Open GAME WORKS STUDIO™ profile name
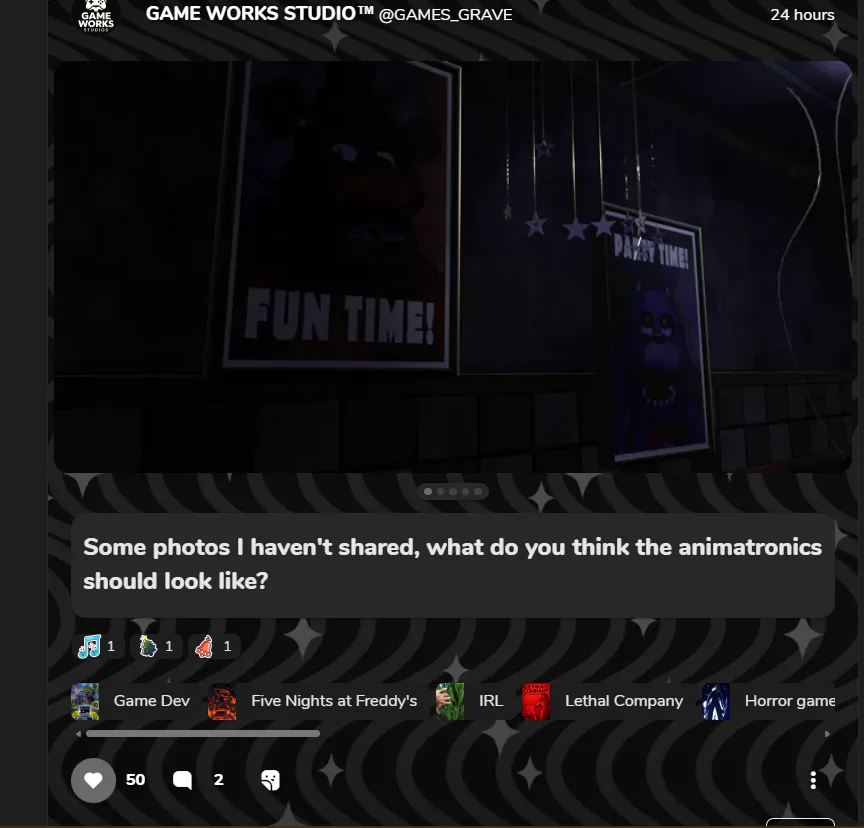 pyautogui.click(x=260, y=14)
